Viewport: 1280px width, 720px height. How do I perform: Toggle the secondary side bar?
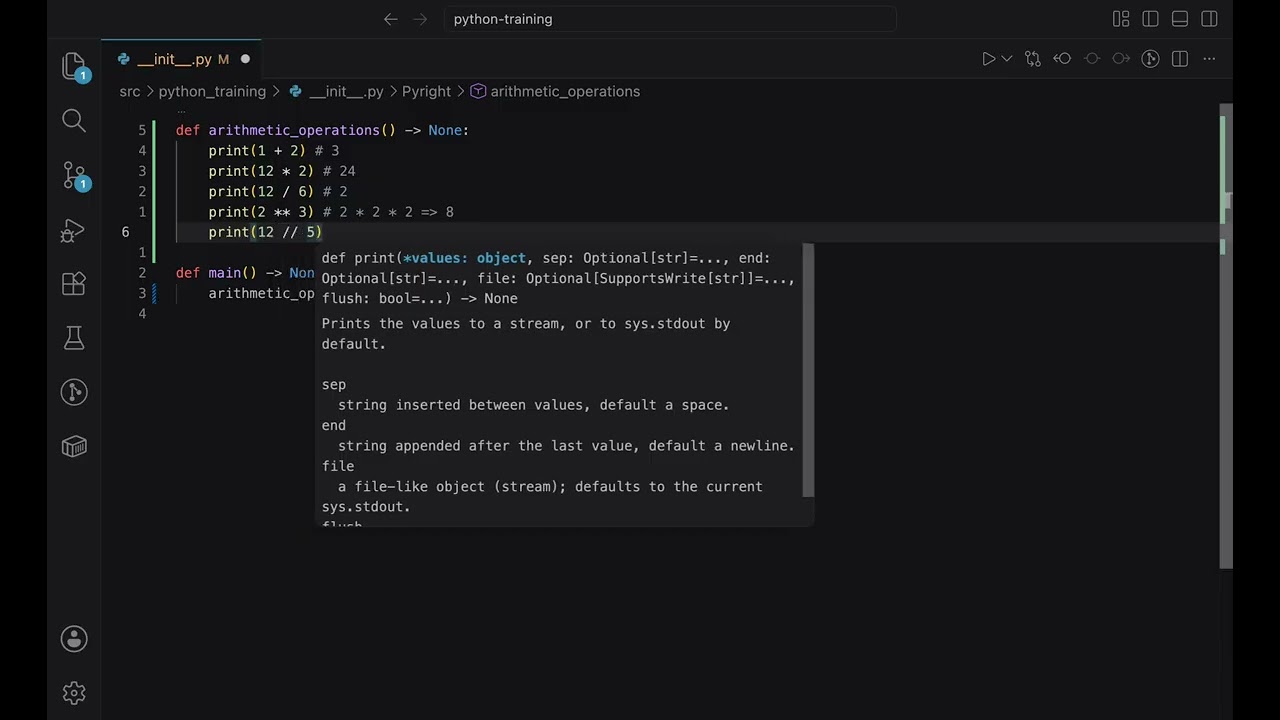1209,19
